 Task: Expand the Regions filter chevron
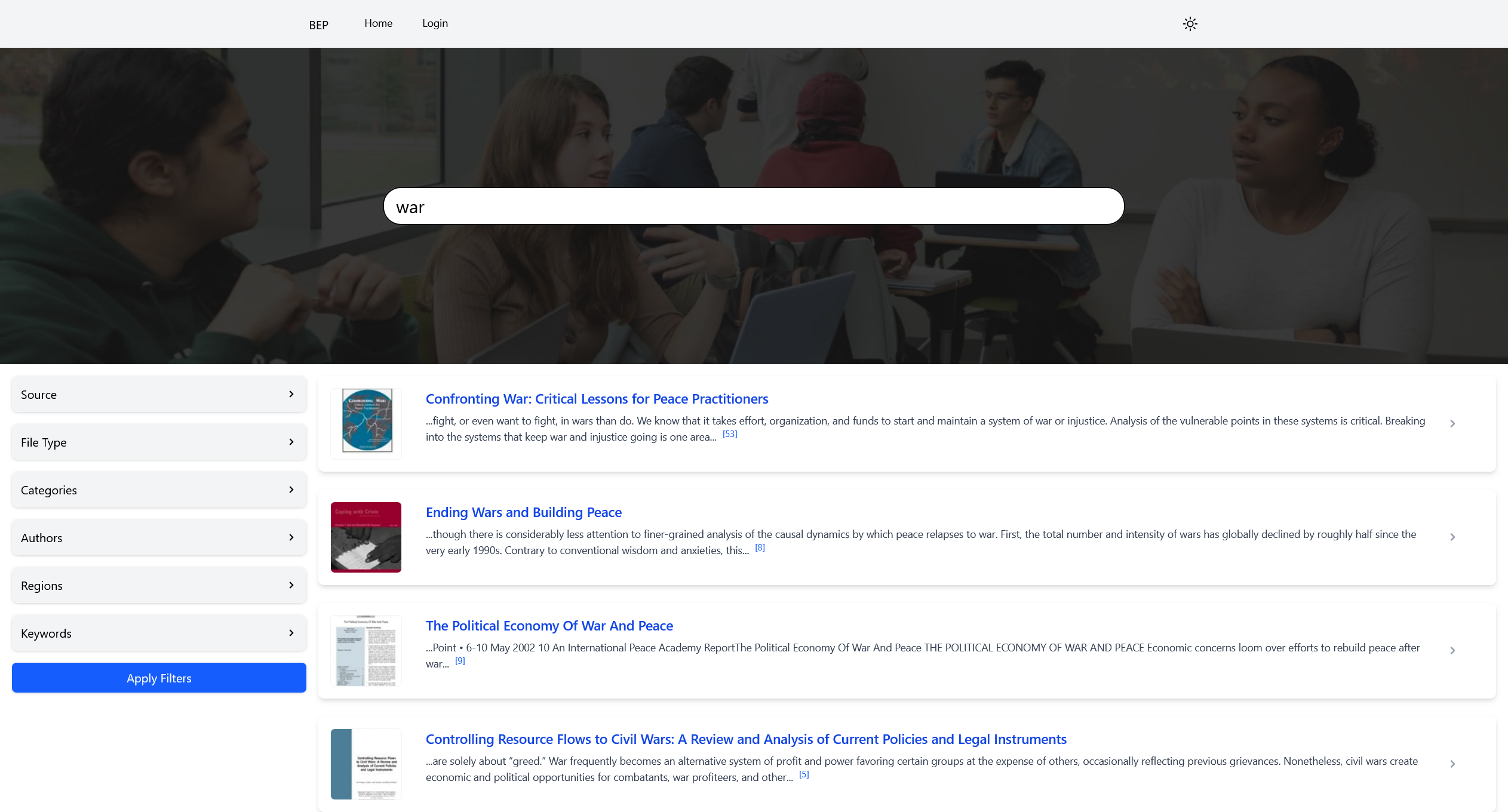click(x=291, y=585)
